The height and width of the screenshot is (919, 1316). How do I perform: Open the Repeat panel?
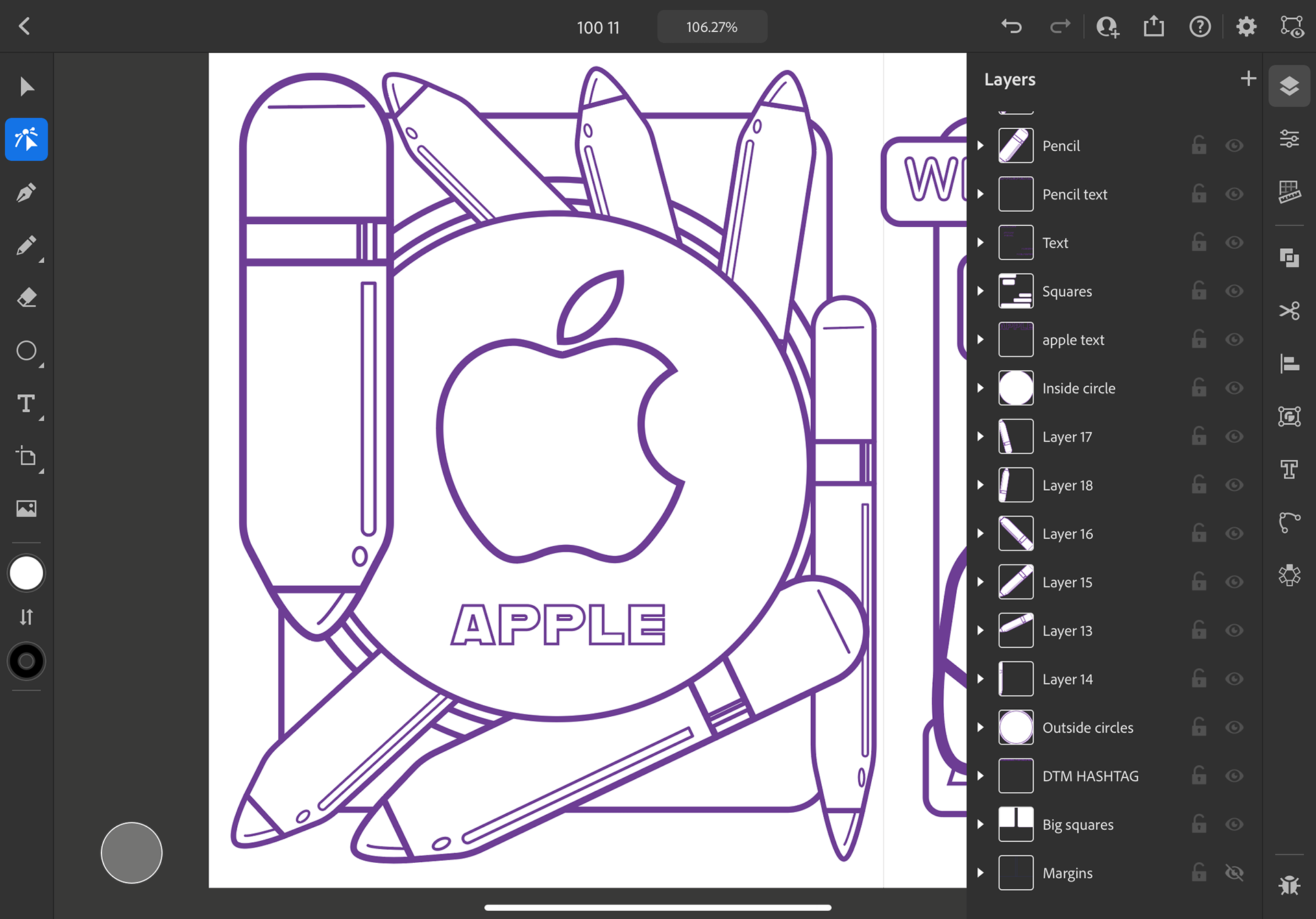[x=1289, y=575]
